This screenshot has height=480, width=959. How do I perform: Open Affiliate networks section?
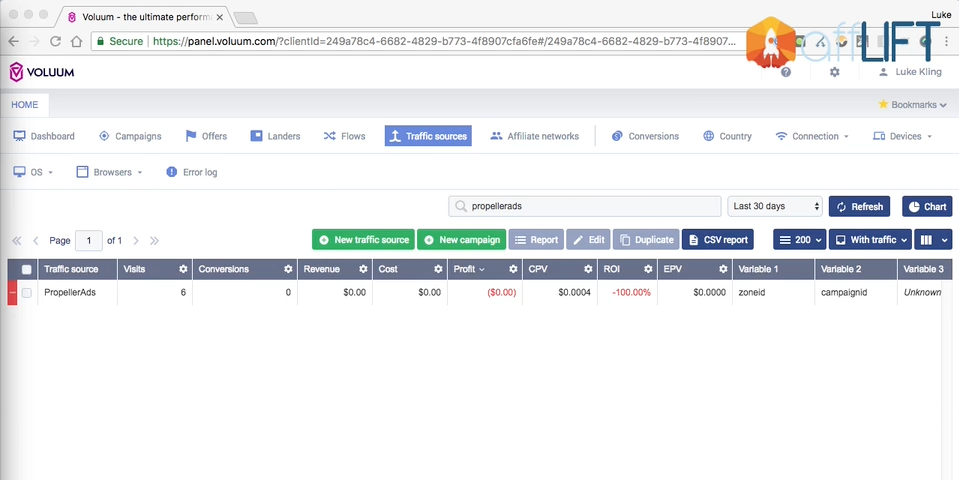click(x=535, y=136)
